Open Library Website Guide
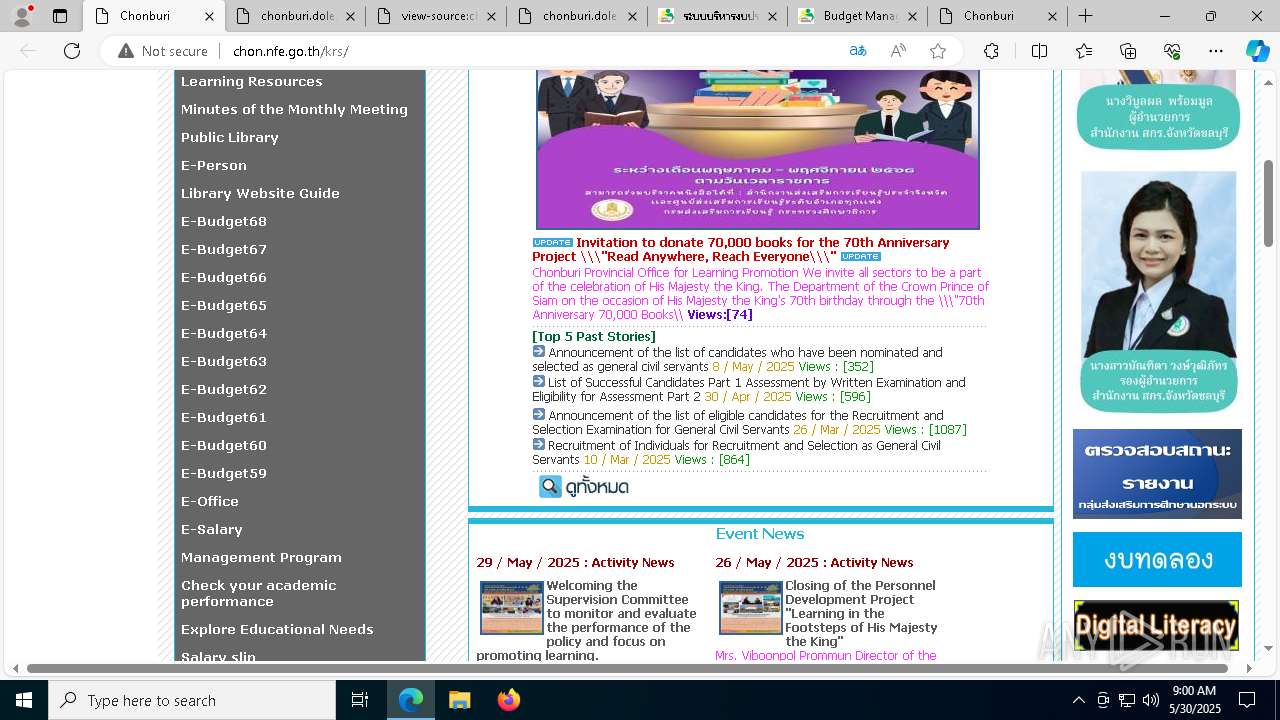 [x=260, y=194]
